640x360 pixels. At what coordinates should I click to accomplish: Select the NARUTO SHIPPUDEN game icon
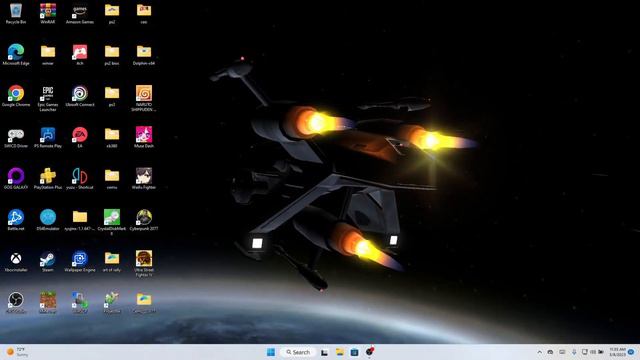[144, 98]
